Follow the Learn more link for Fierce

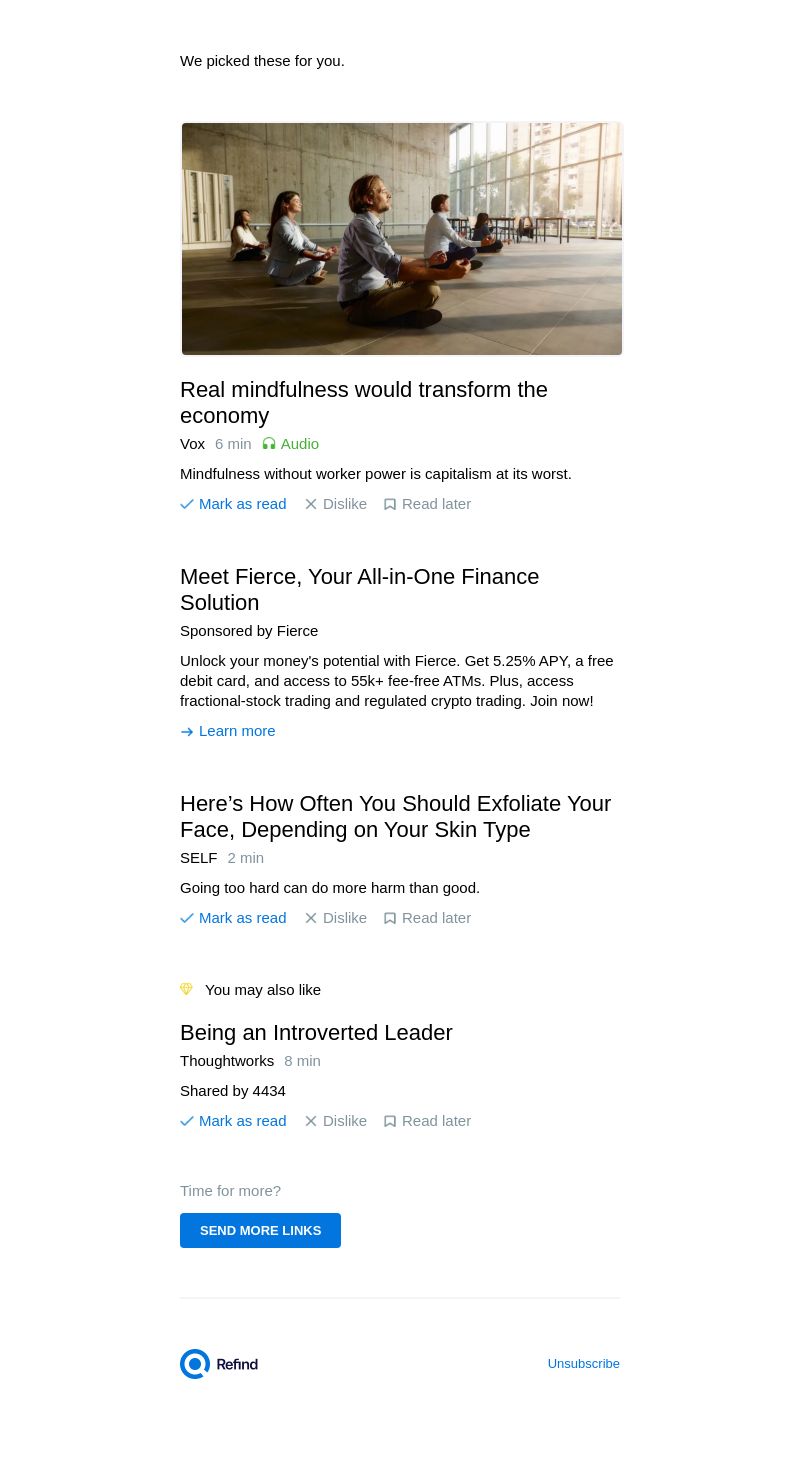[x=237, y=731]
